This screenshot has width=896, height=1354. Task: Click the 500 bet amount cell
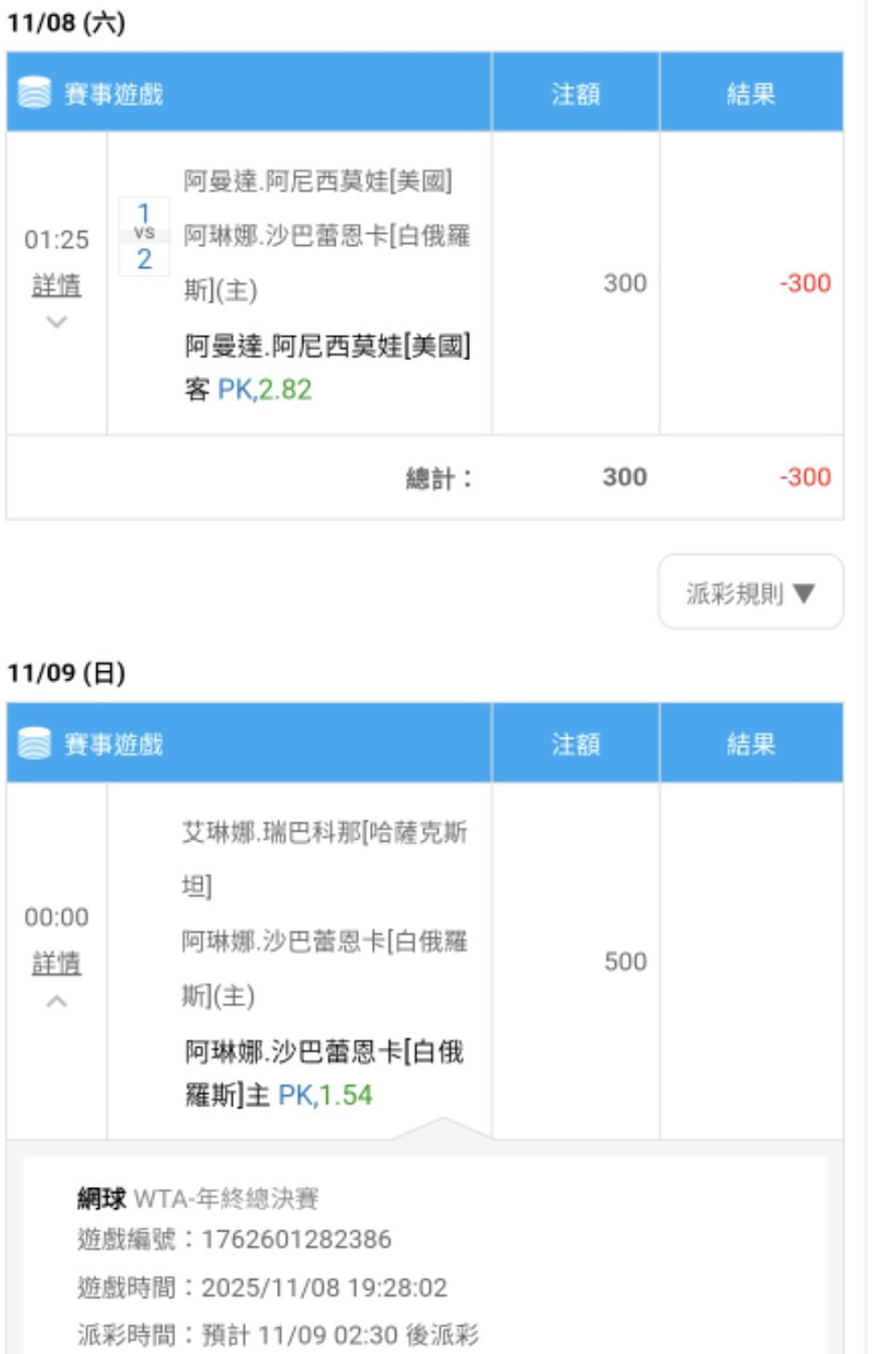pyautogui.click(x=625, y=961)
